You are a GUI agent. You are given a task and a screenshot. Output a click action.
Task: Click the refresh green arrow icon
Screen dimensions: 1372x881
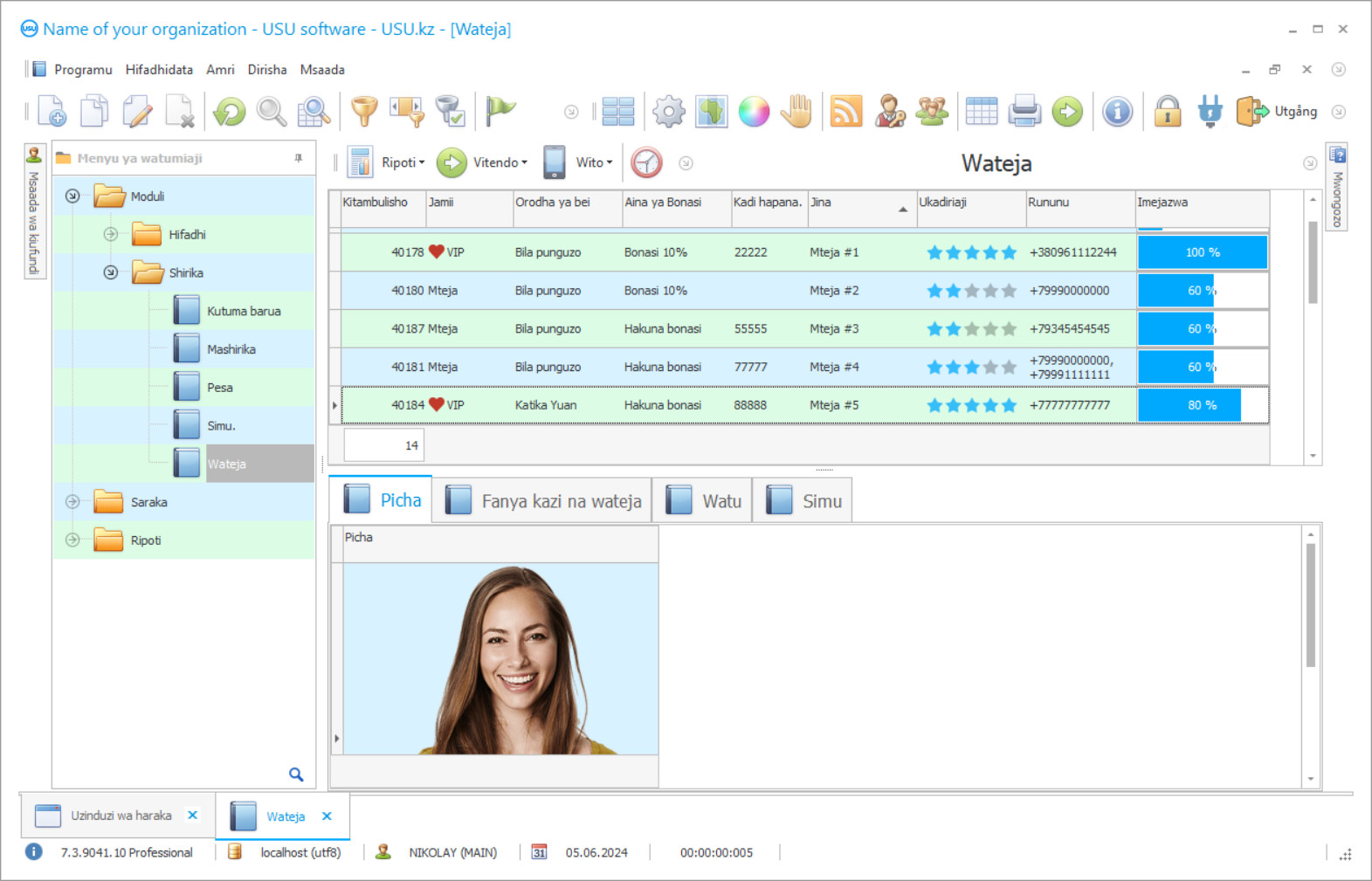[230, 112]
